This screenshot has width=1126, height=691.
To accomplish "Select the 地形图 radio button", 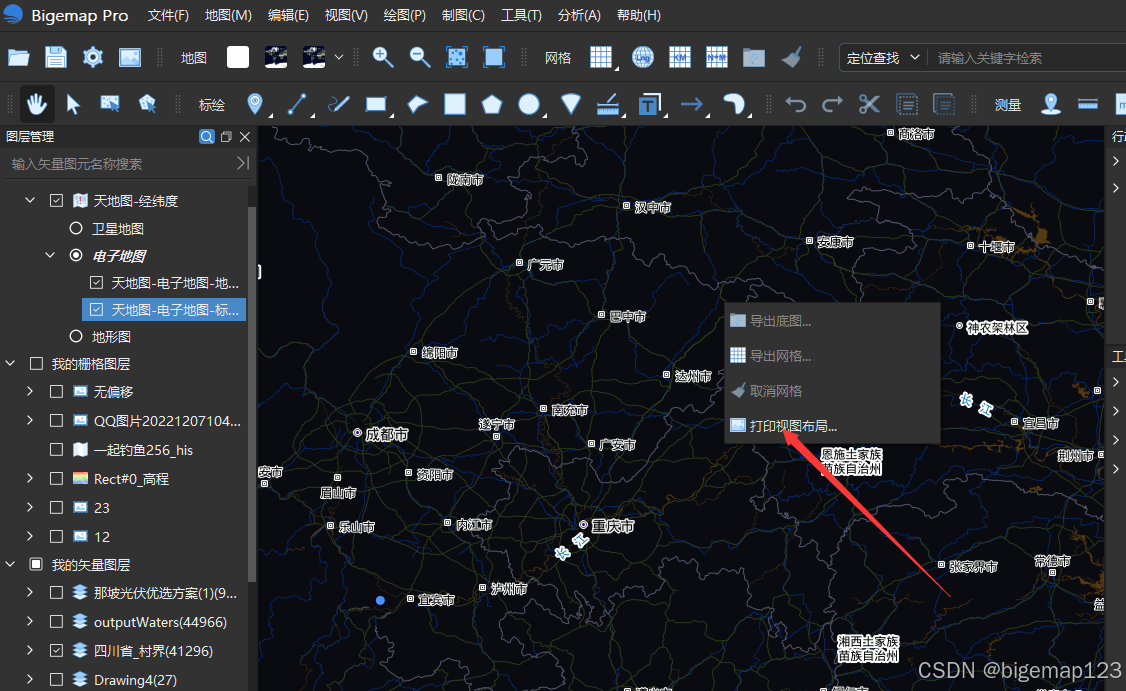I will (76, 336).
